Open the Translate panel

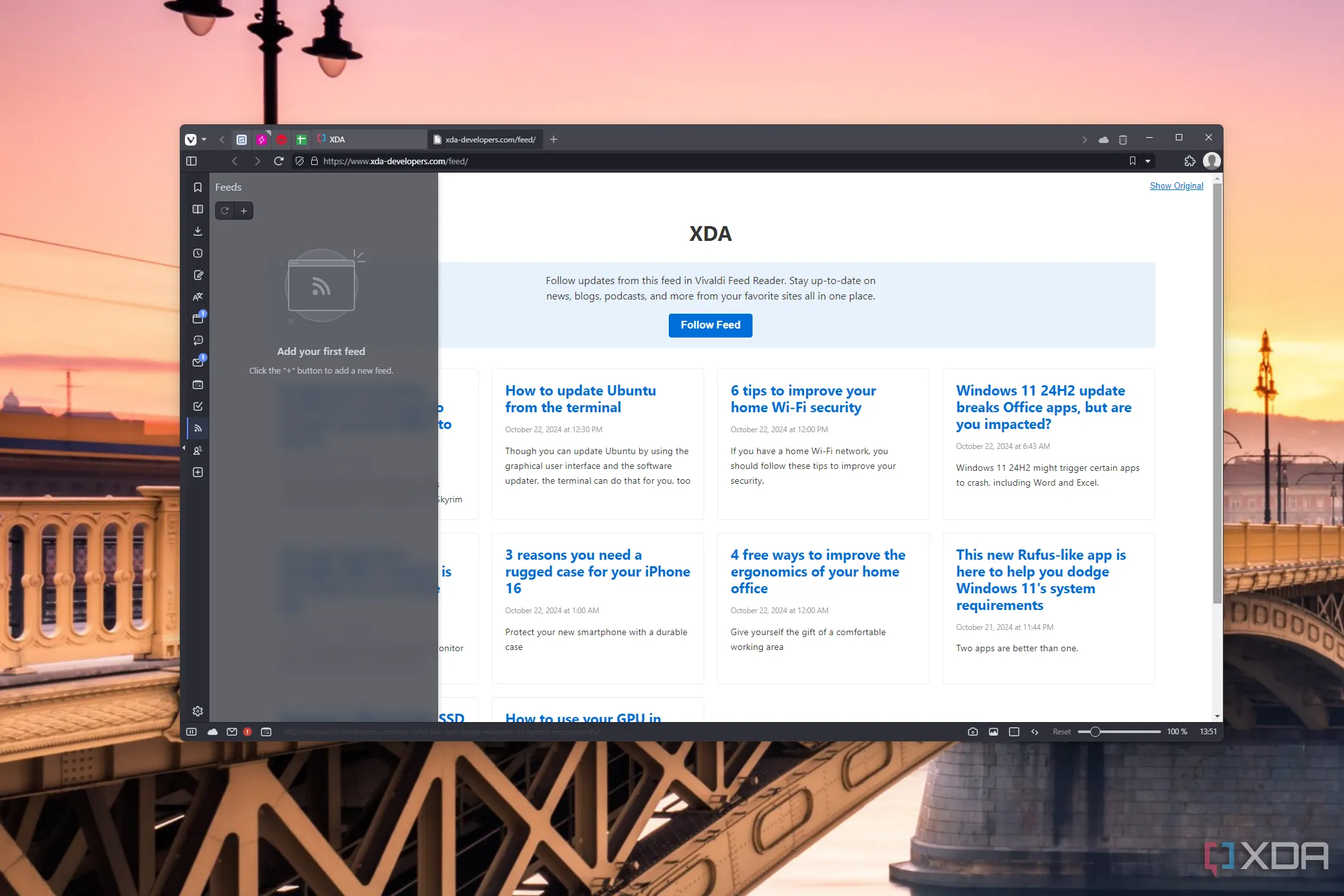198,297
